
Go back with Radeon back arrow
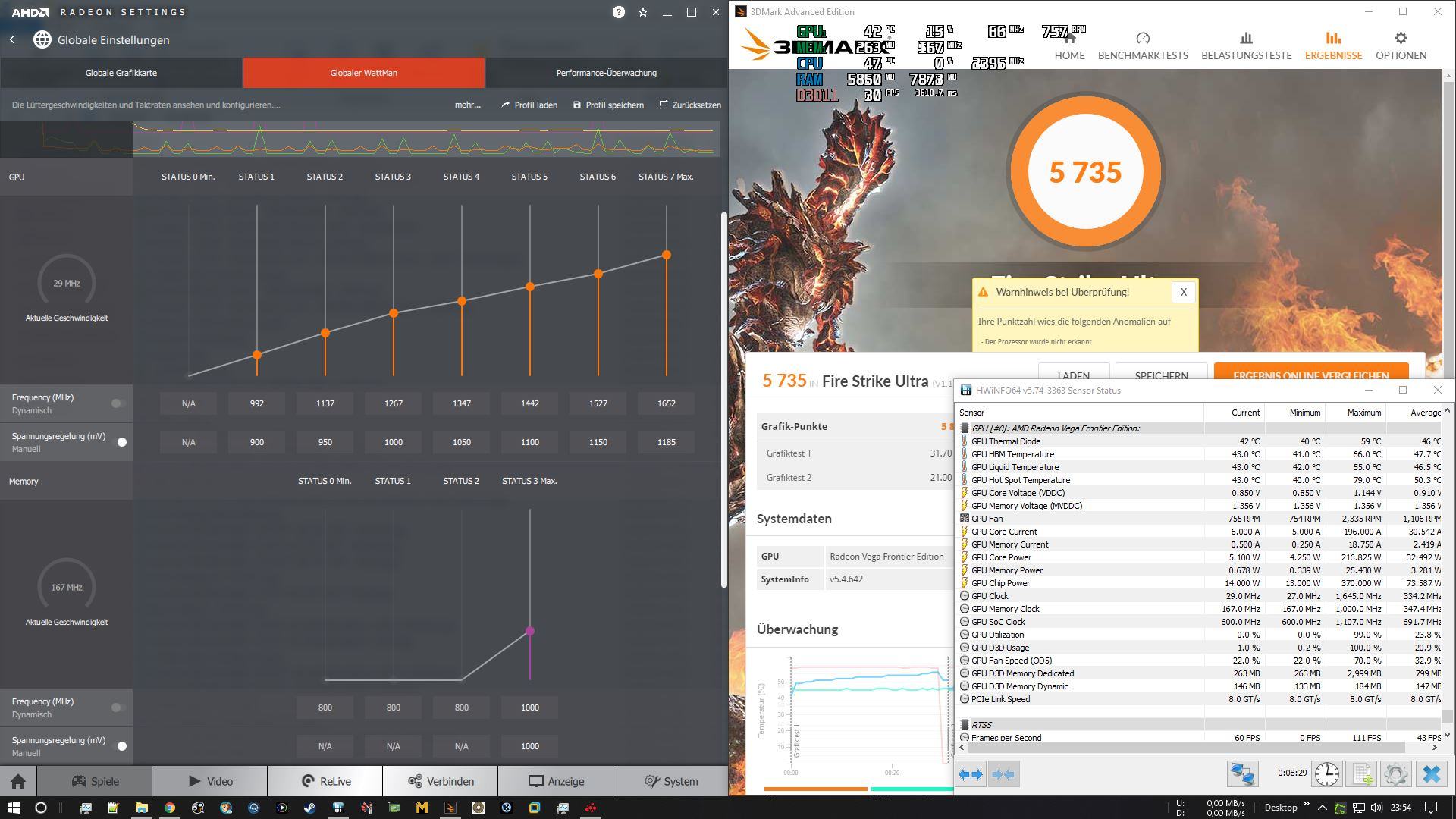12,39
